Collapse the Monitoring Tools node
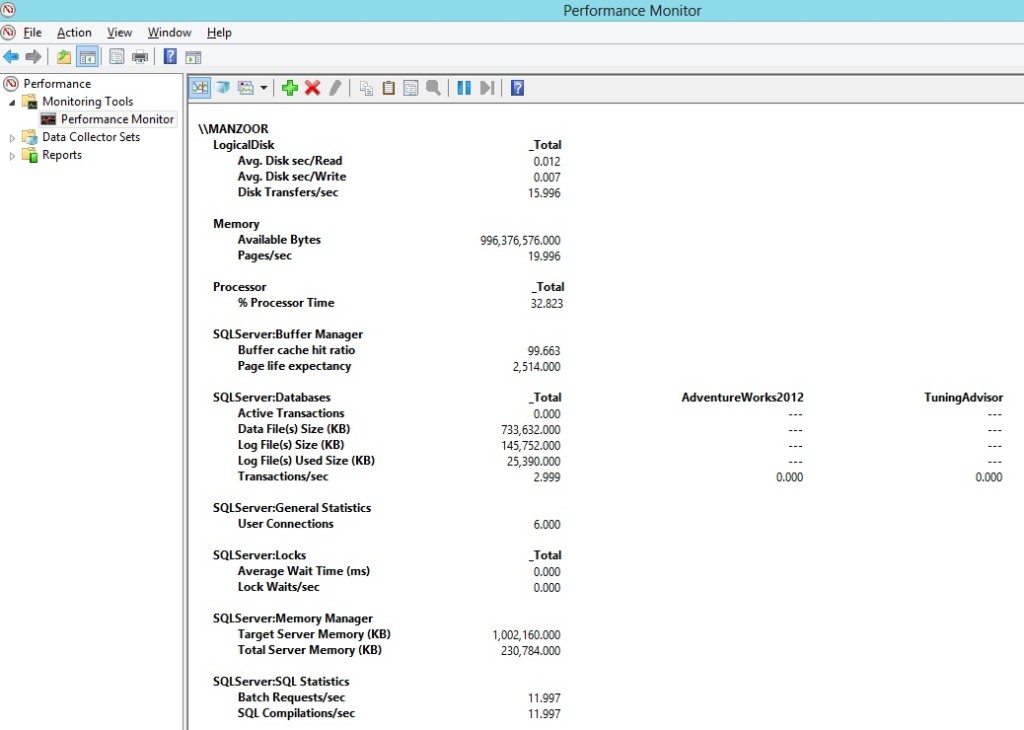 click(12, 102)
